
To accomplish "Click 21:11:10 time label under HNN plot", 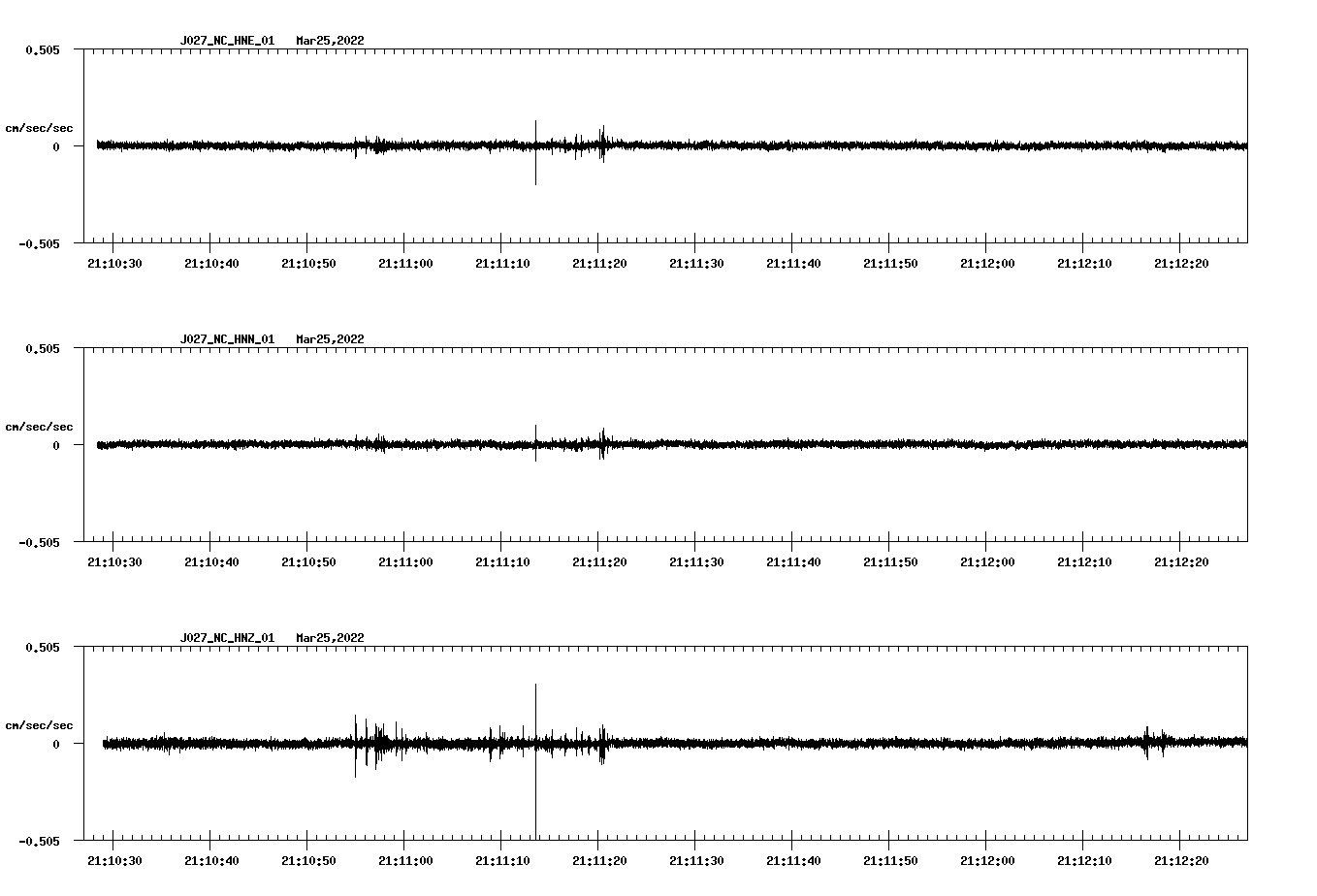I will 502,562.
